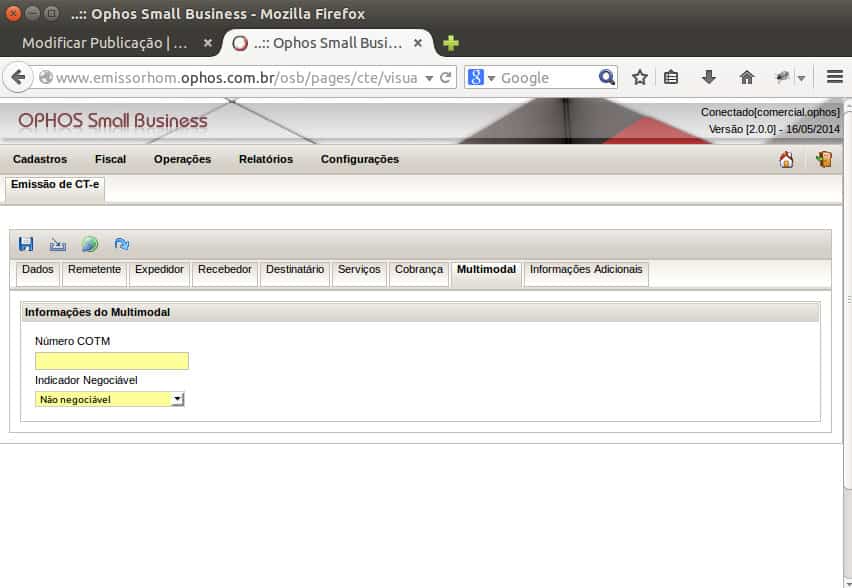Switch to the Expedidor tab

[x=159, y=273]
